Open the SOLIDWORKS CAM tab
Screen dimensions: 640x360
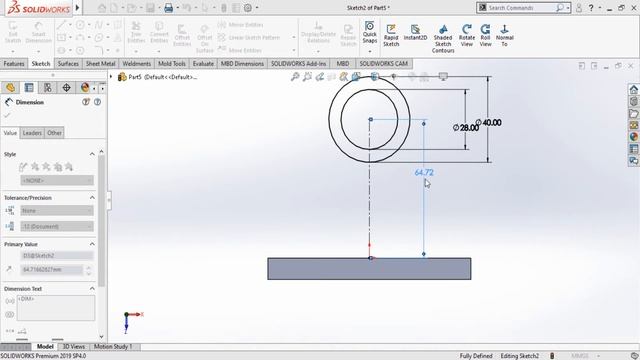tap(384, 64)
